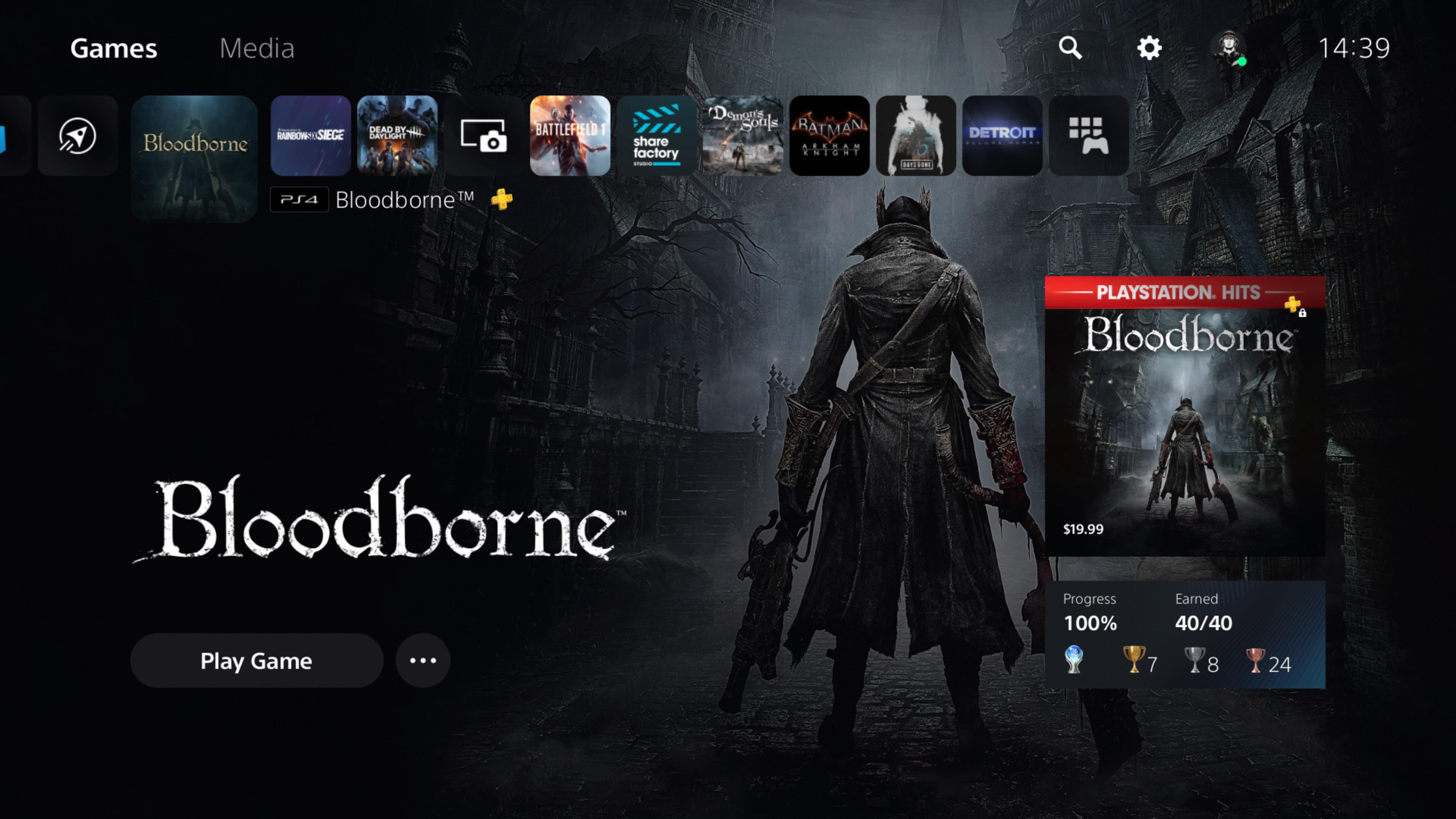Select the Games tab
1456x819 pixels.
114,48
